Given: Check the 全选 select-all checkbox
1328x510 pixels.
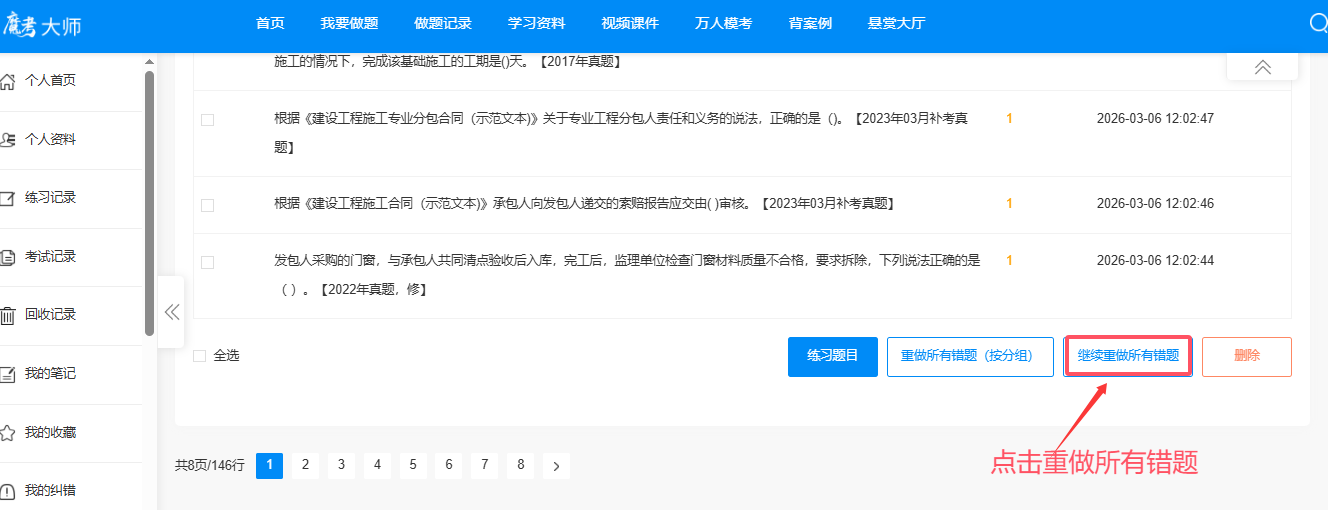Looking at the screenshot, I should tap(199, 355).
